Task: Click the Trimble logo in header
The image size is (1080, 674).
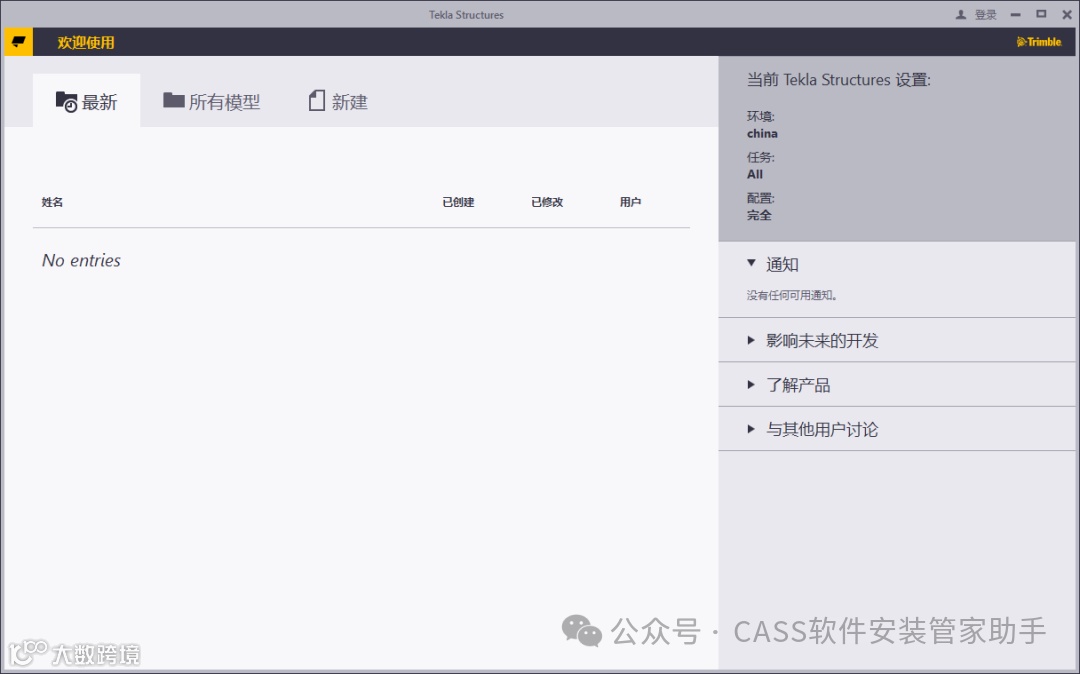Action: [x=1039, y=42]
